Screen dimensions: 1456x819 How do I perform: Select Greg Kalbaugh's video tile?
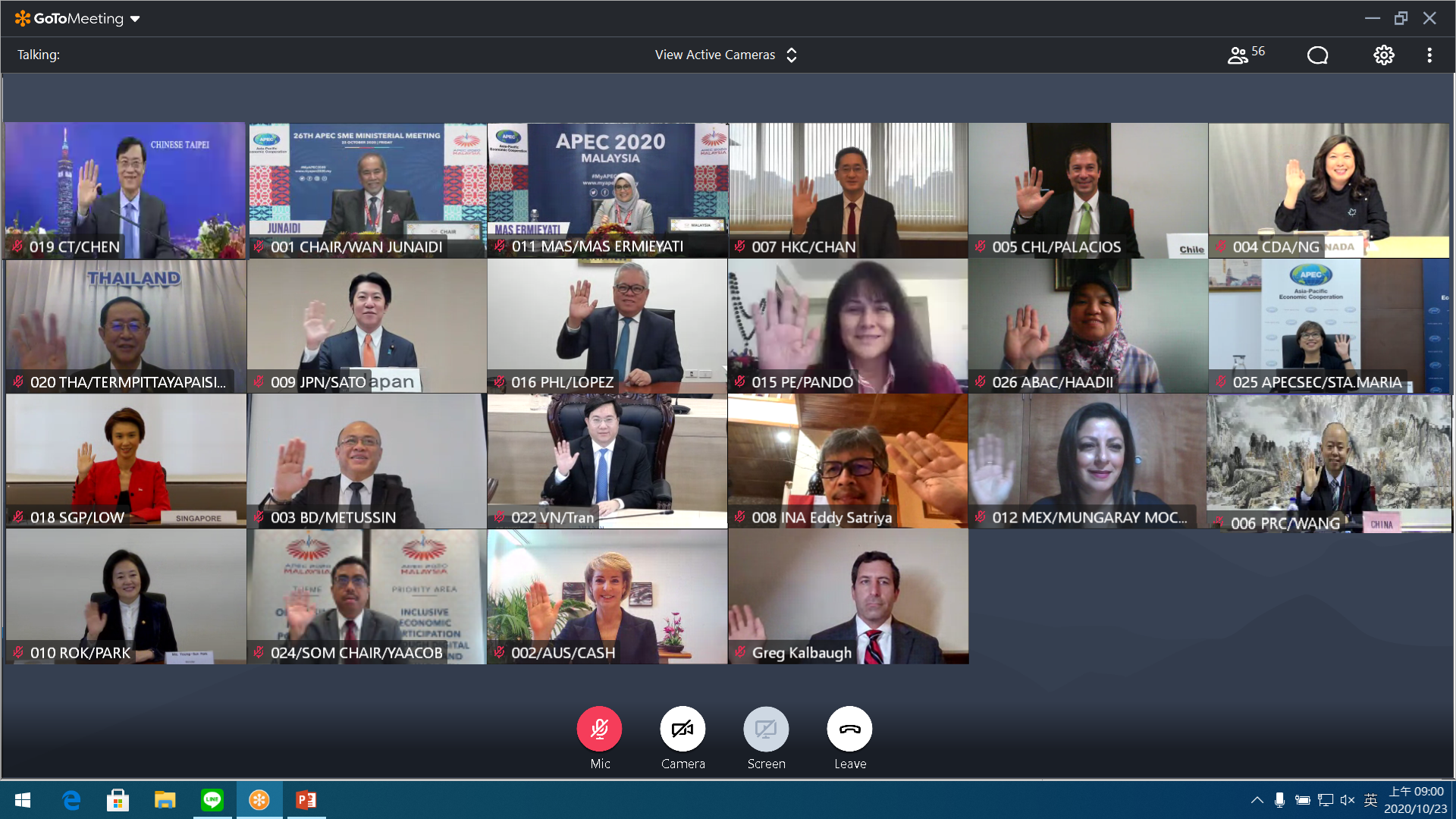848,596
